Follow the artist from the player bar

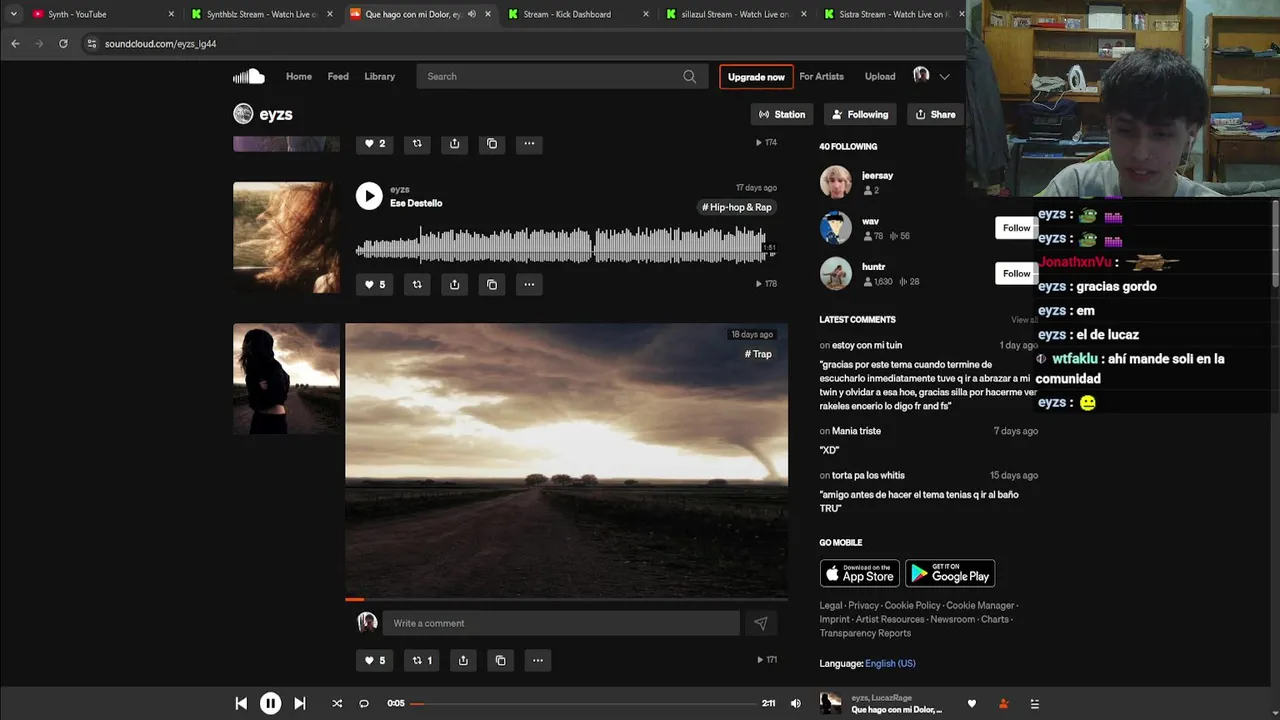pos(1003,703)
